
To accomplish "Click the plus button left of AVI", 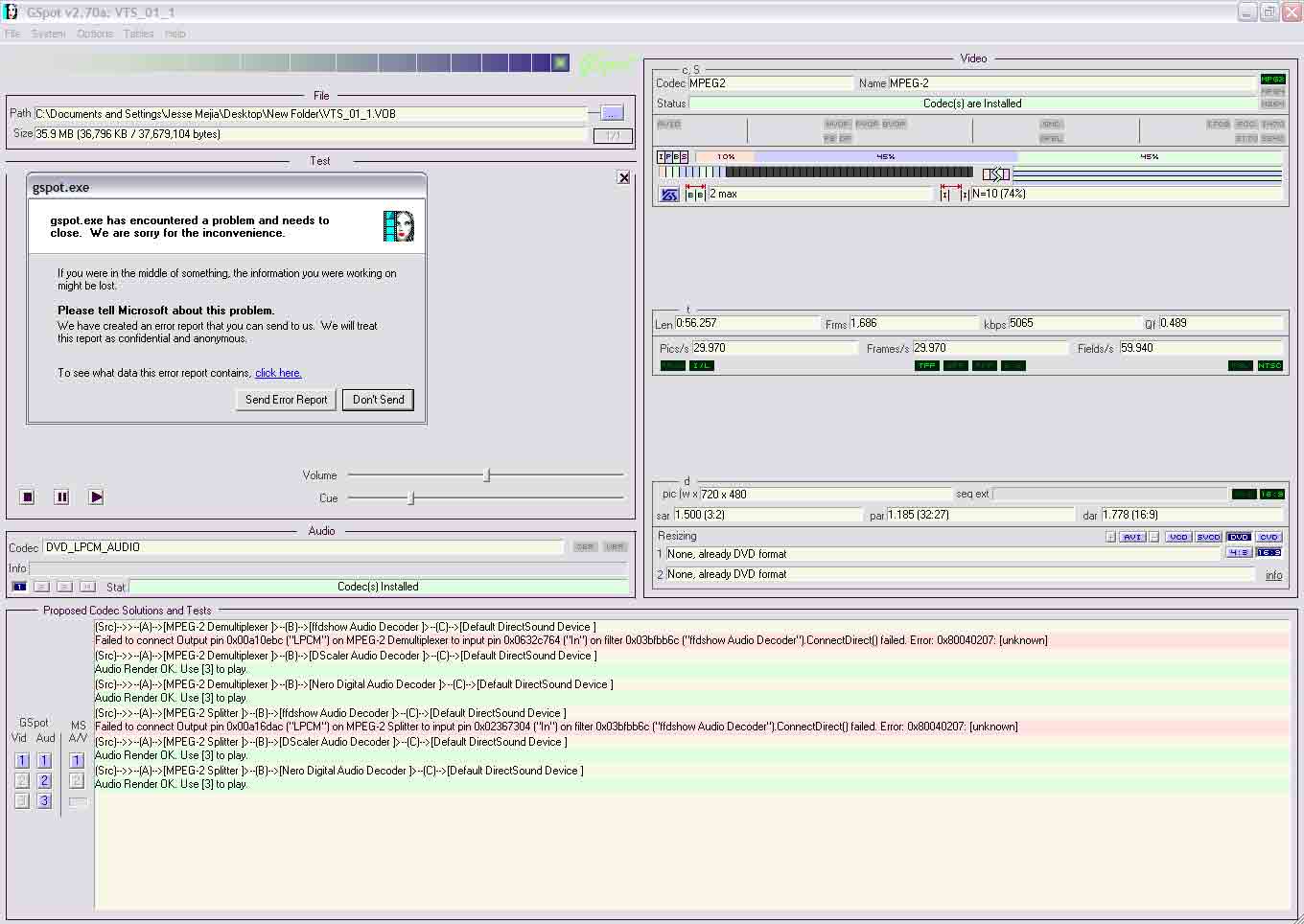I will [x=1111, y=537].
